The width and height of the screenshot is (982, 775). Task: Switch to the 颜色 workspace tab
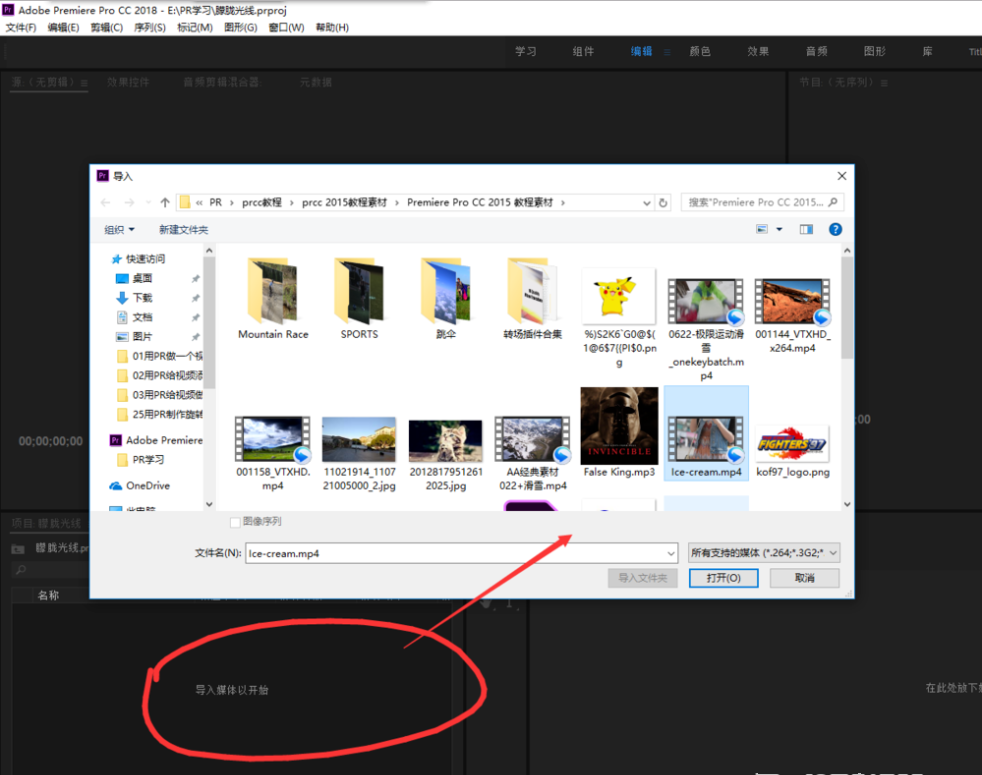tap(700, 51)
